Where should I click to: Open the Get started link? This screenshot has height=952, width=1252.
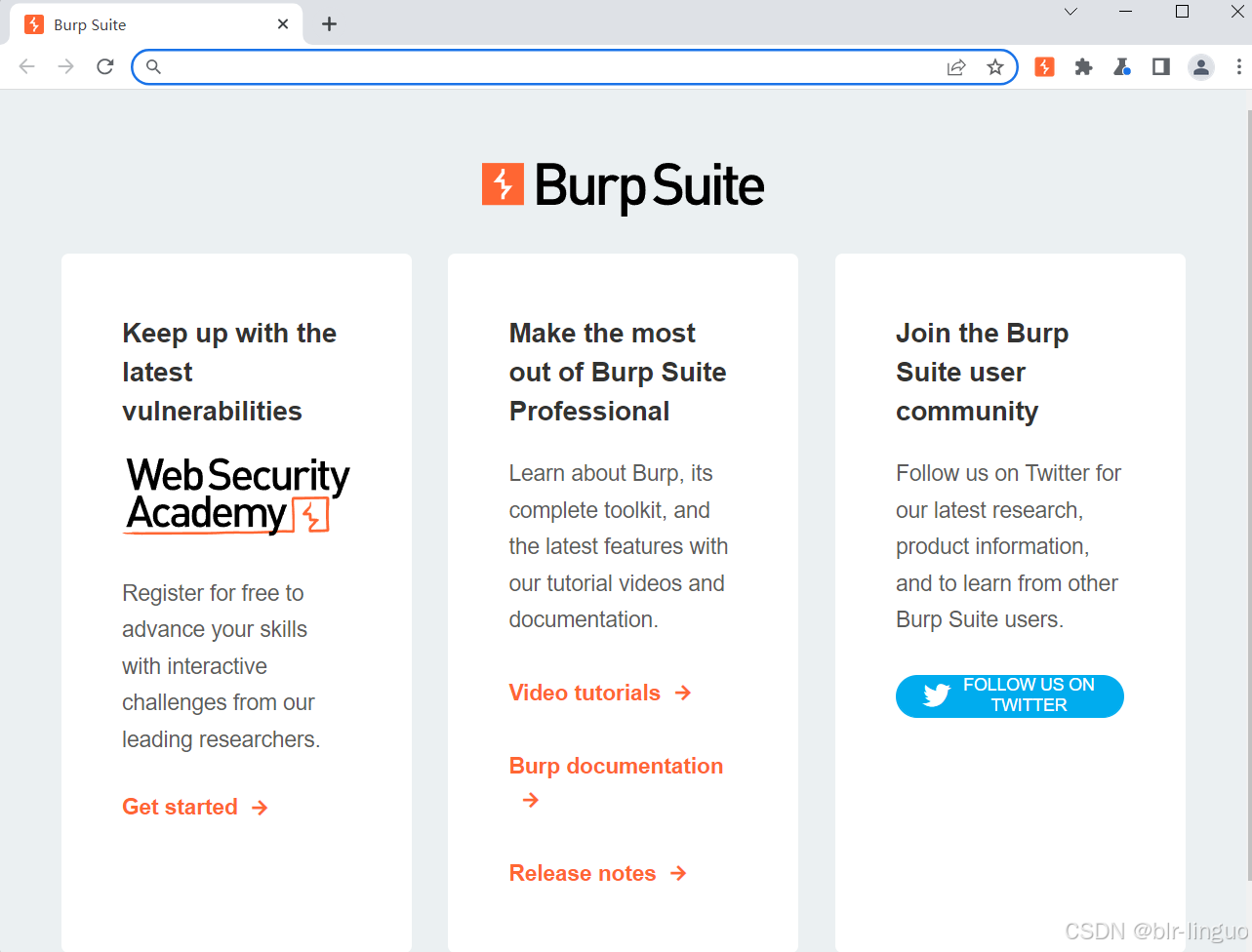(181, 807)
